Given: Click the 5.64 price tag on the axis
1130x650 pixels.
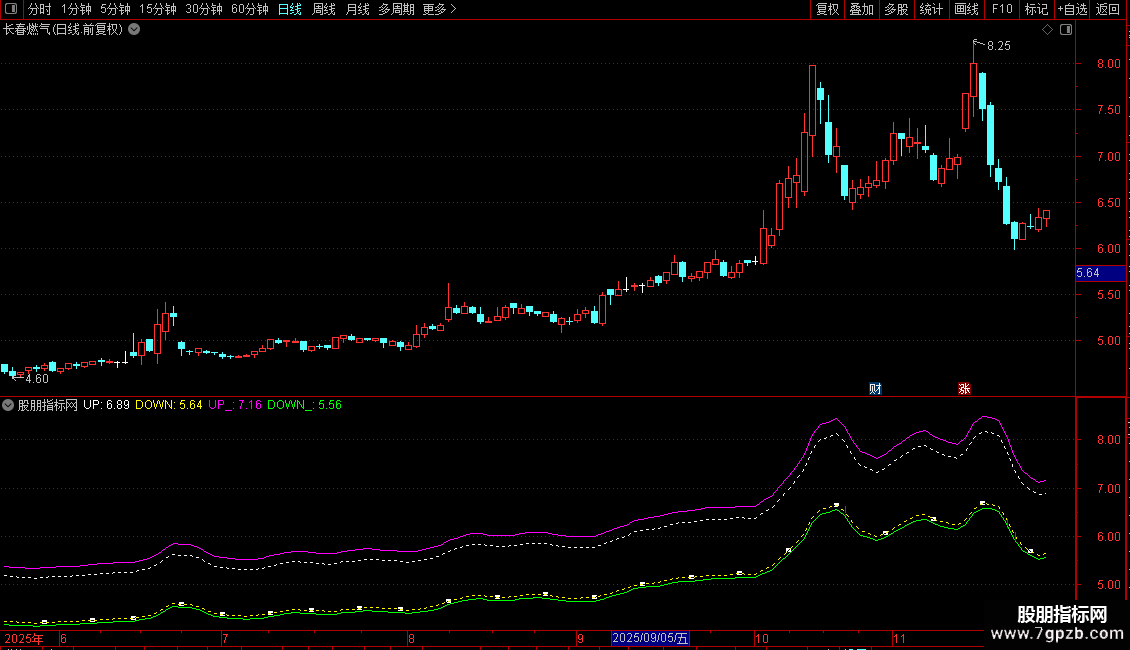Looking at the screenshot, I should click(x=1100, y=273).
